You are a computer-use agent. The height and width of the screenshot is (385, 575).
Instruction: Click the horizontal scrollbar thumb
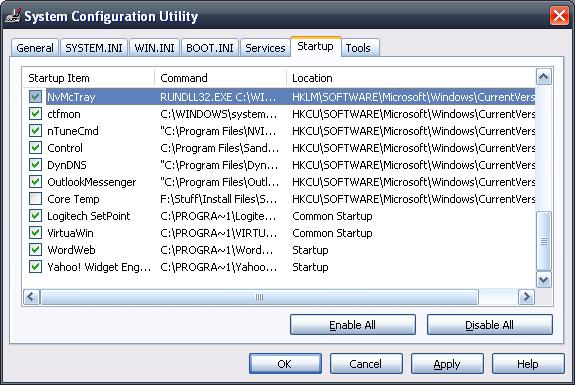(x=259, y=297)
